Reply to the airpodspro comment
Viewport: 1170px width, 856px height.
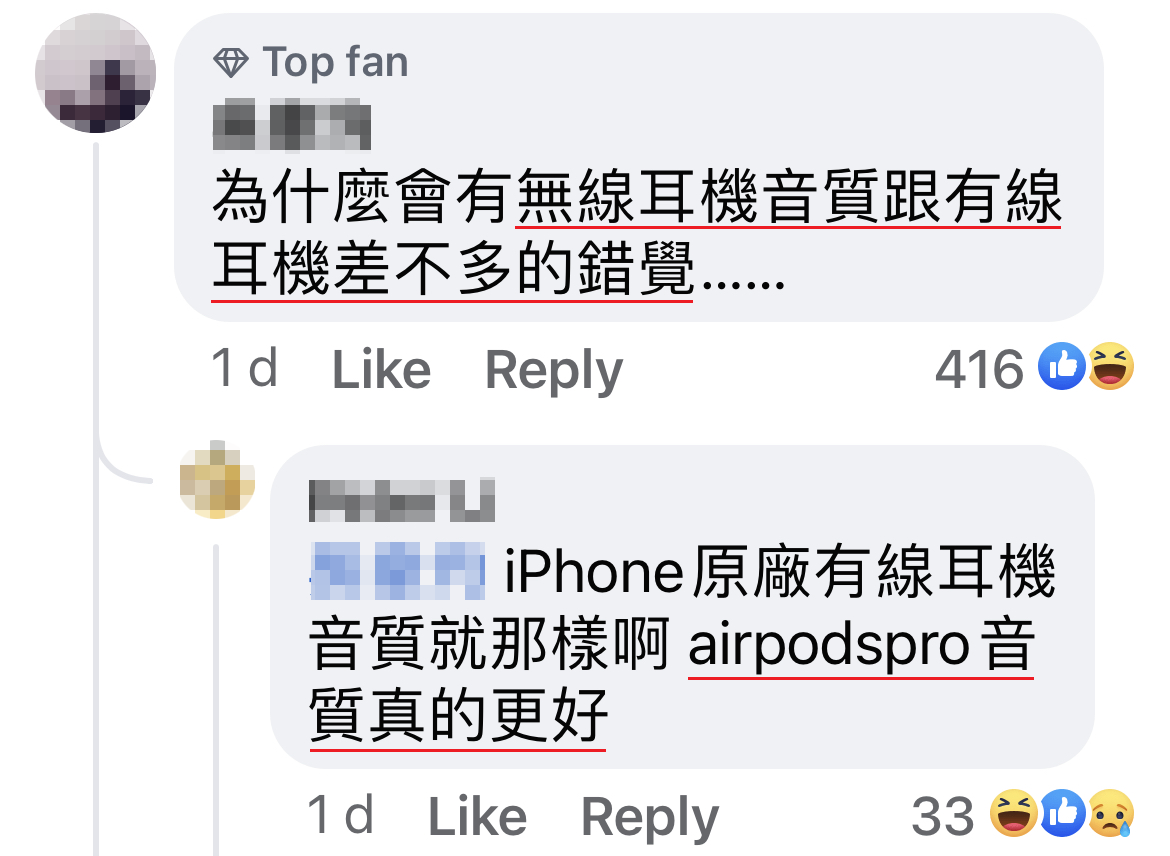pyautogui.click(x=649, y=818)
